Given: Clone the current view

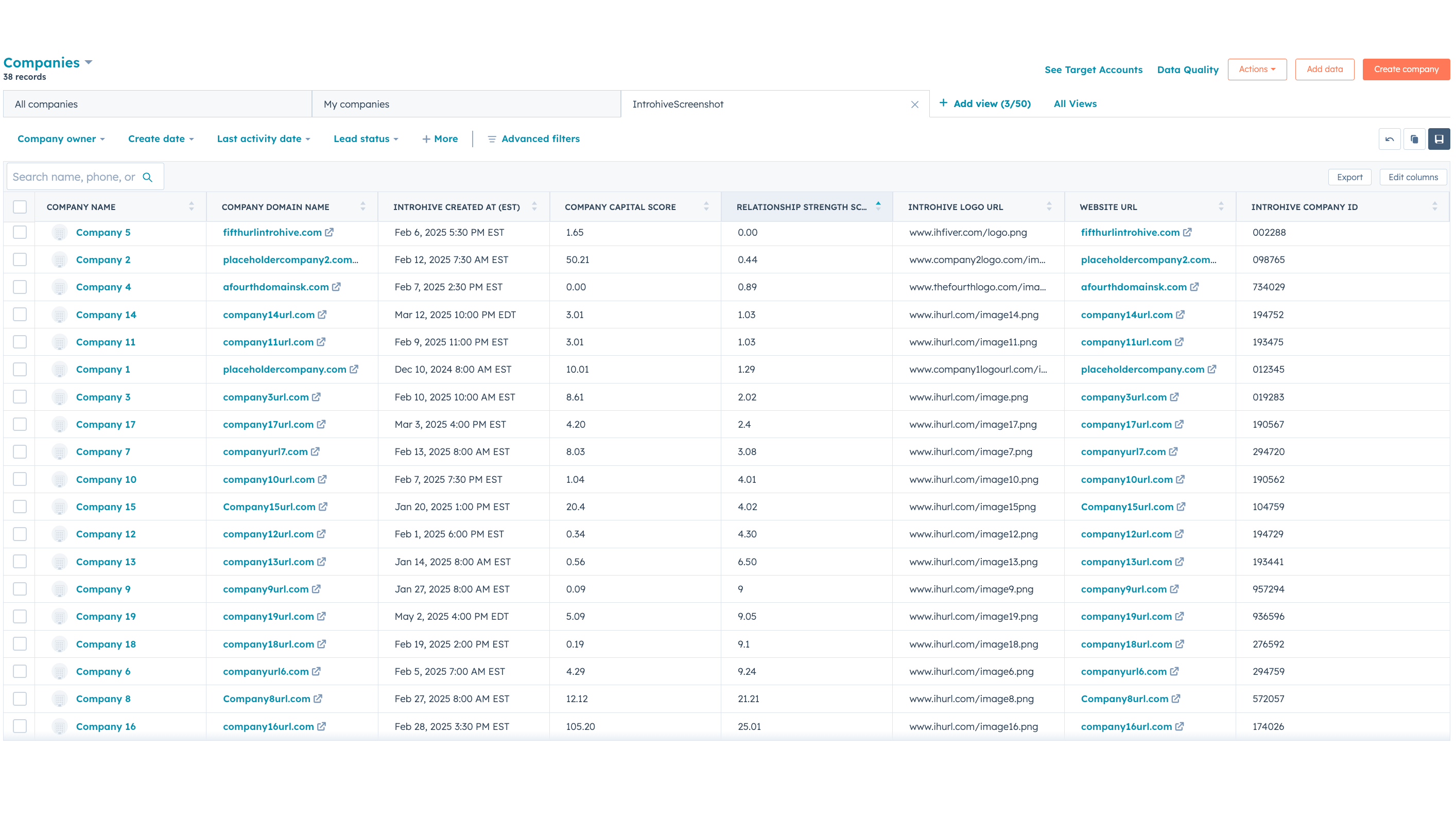Looking at the screenshot, I should (1415, 138).
